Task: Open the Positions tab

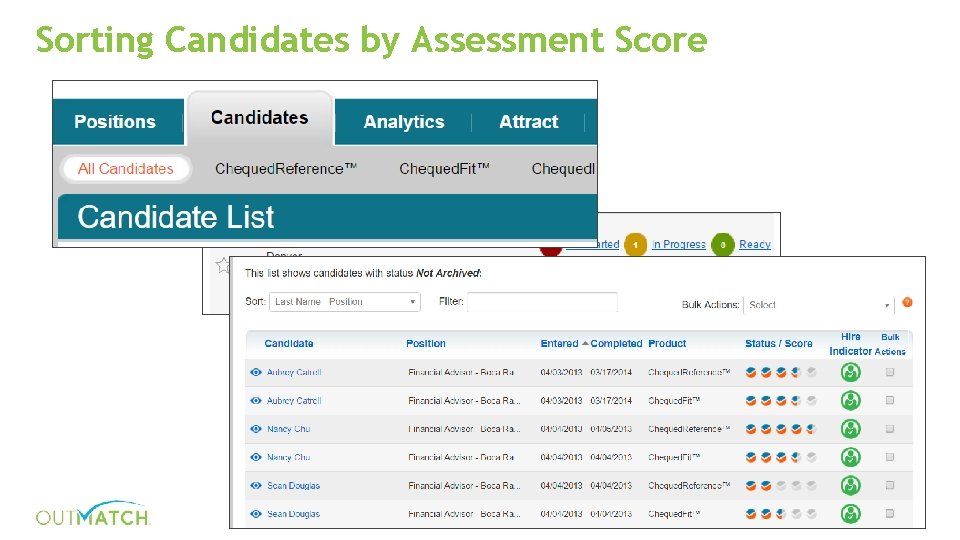Action: [x=115, y=122]
